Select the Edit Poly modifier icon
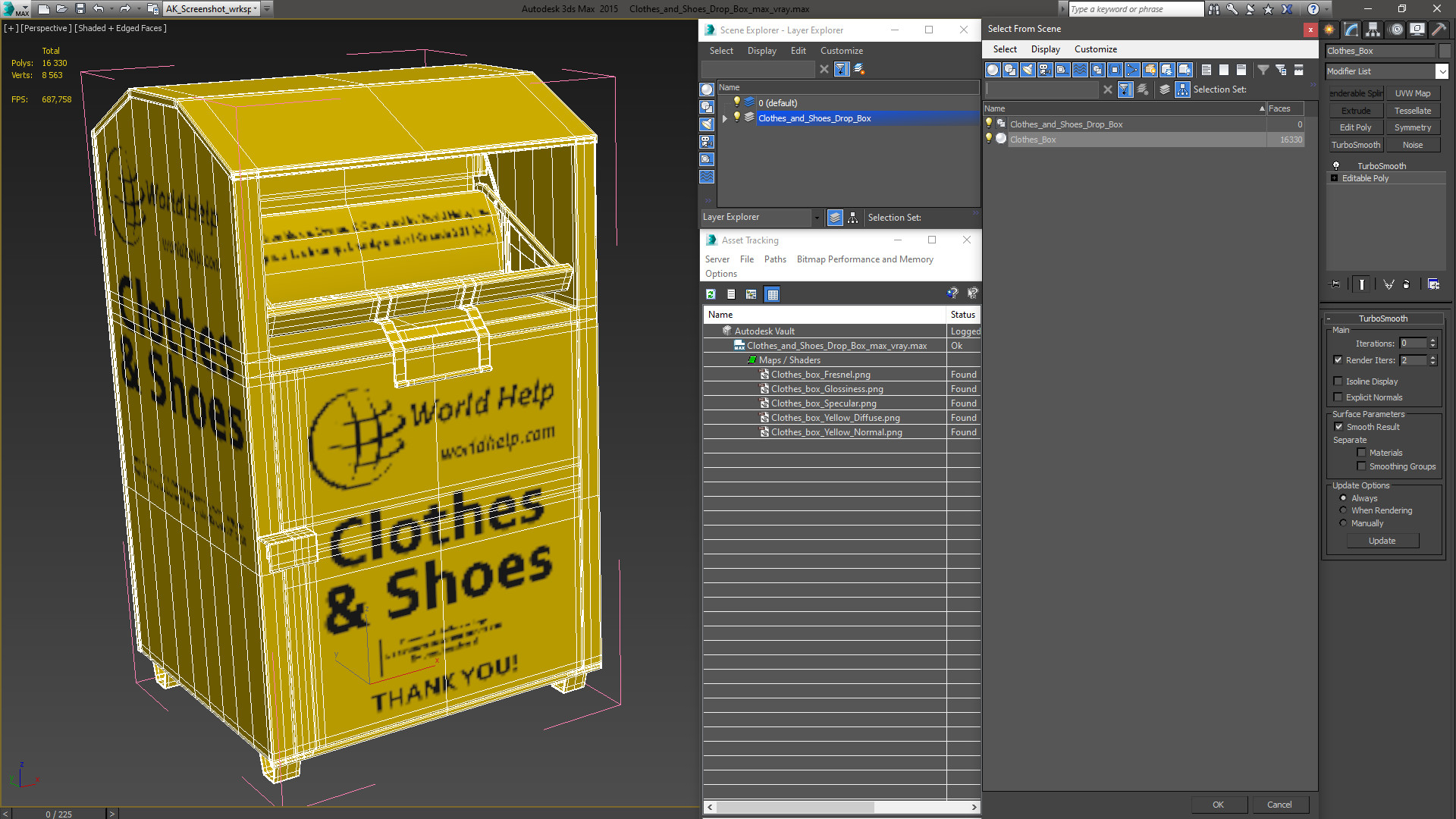Image resolution: width=1456 pixels, height=819 pixels. click(x=1357, y=127)
